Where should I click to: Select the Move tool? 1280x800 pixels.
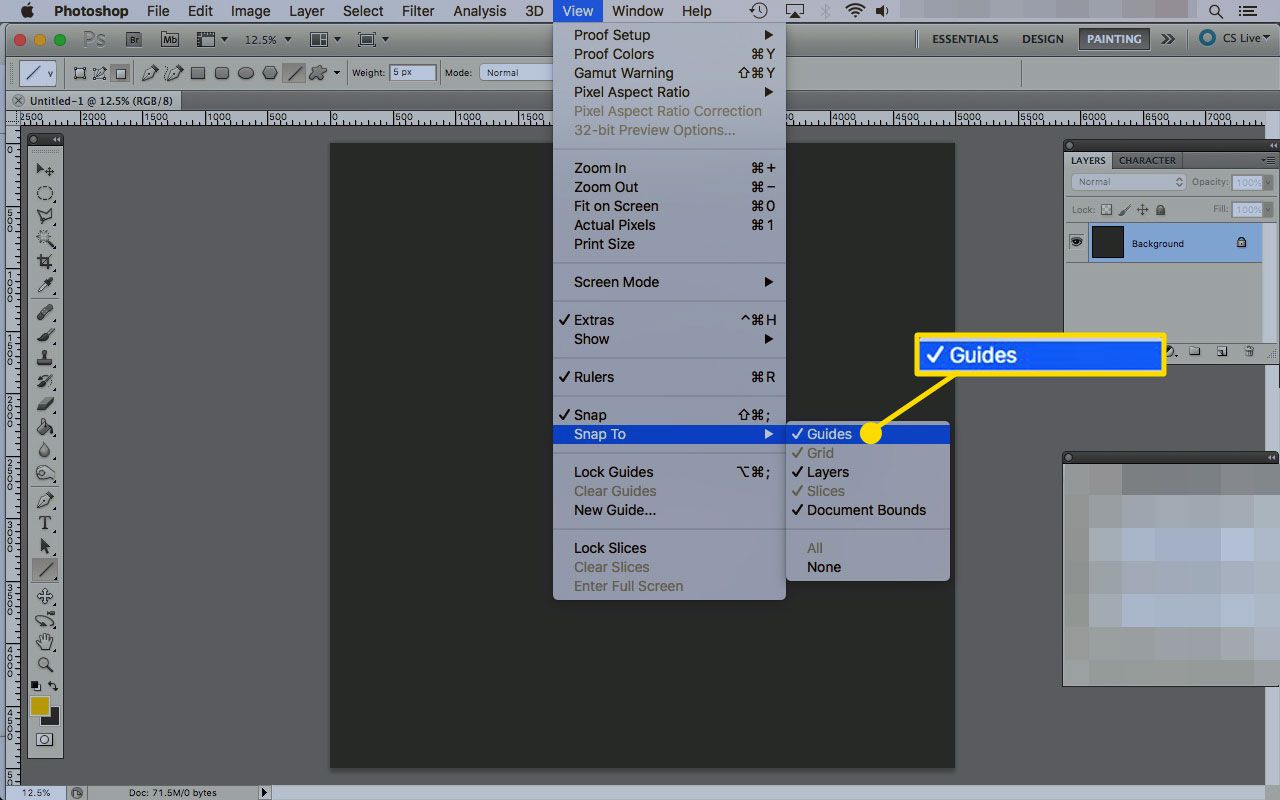tap(45, 170)
